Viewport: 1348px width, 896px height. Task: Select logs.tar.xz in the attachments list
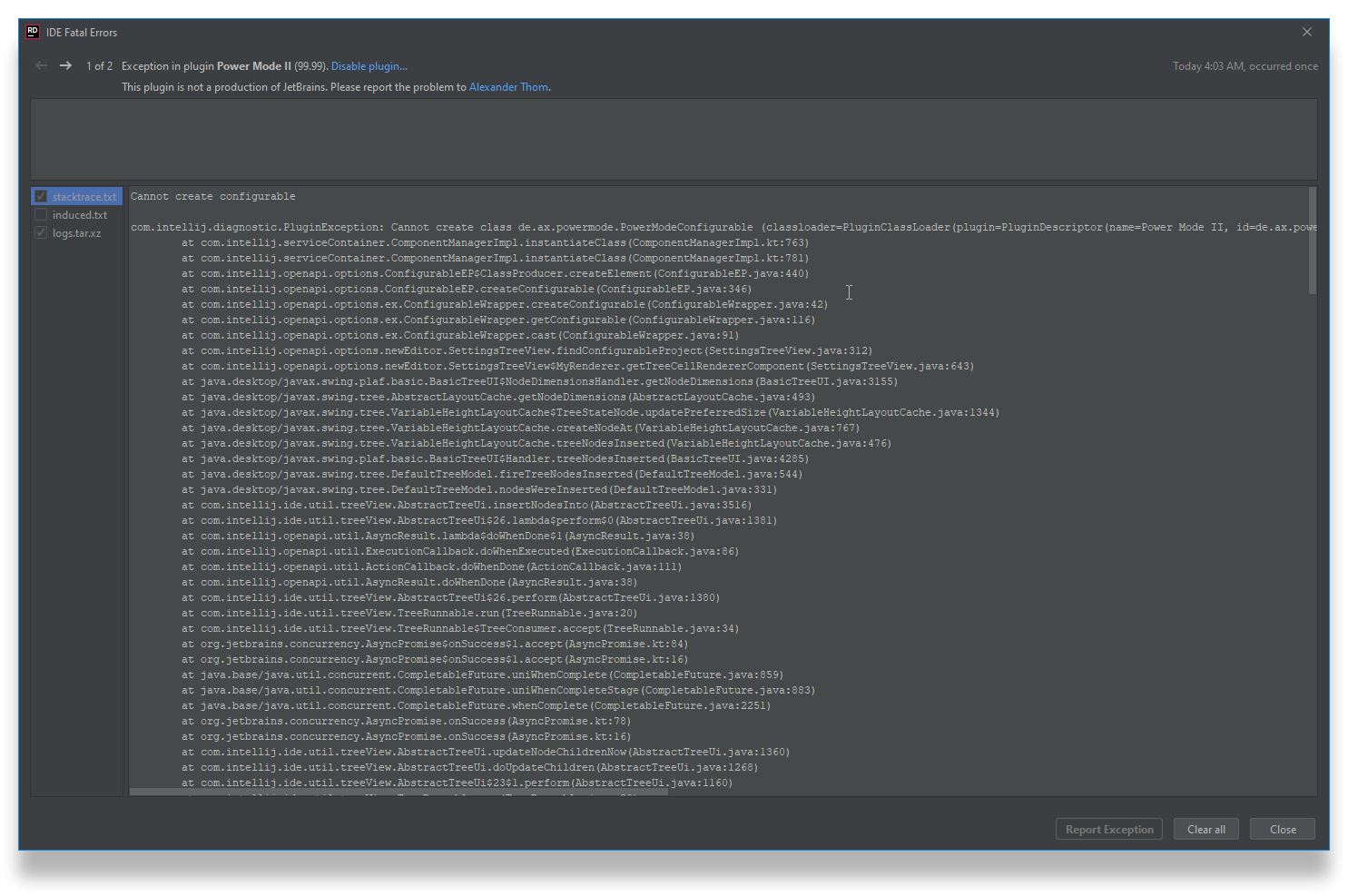click(x=80, y=232)
